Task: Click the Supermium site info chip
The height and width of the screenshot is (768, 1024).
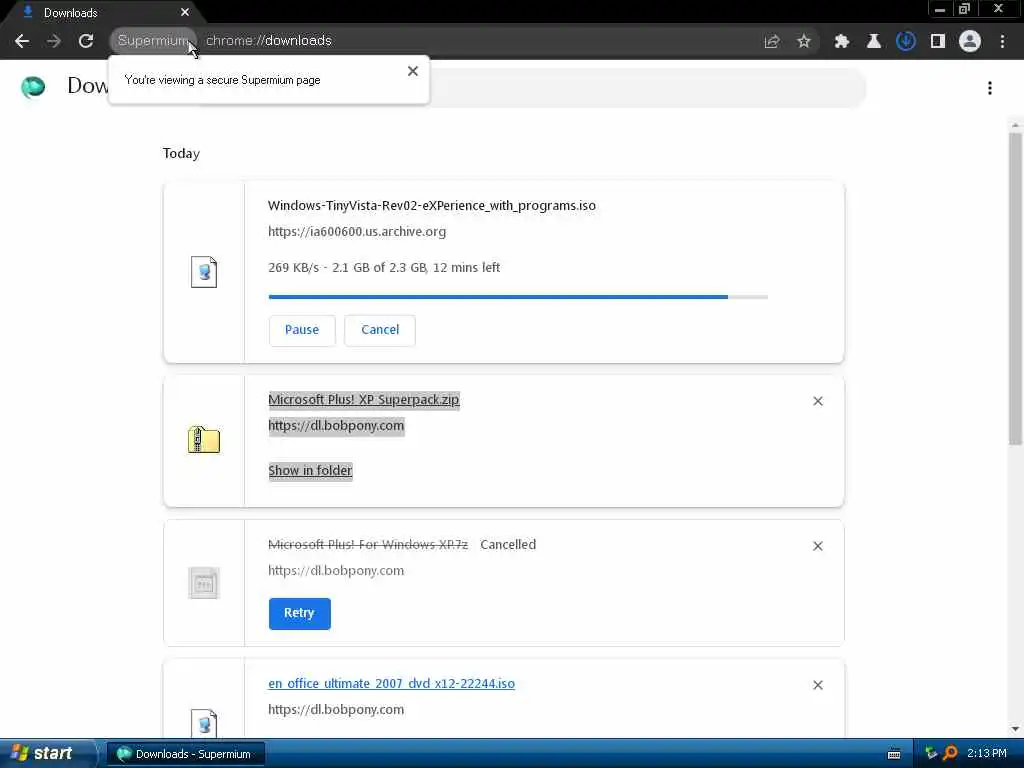Action: (x=153, y=40)
